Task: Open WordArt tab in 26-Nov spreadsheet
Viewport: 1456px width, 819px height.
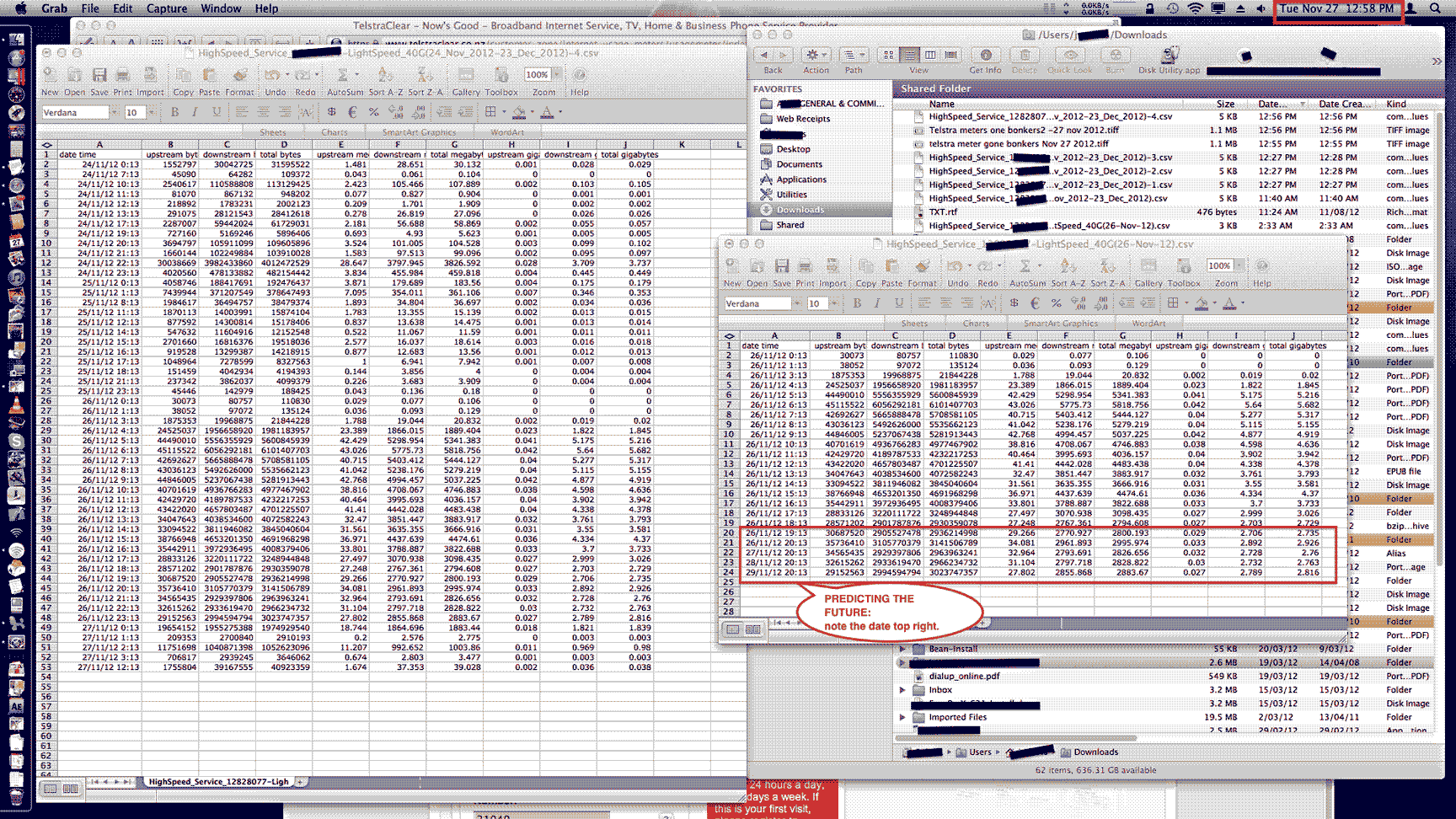Action: point(1149,324)
